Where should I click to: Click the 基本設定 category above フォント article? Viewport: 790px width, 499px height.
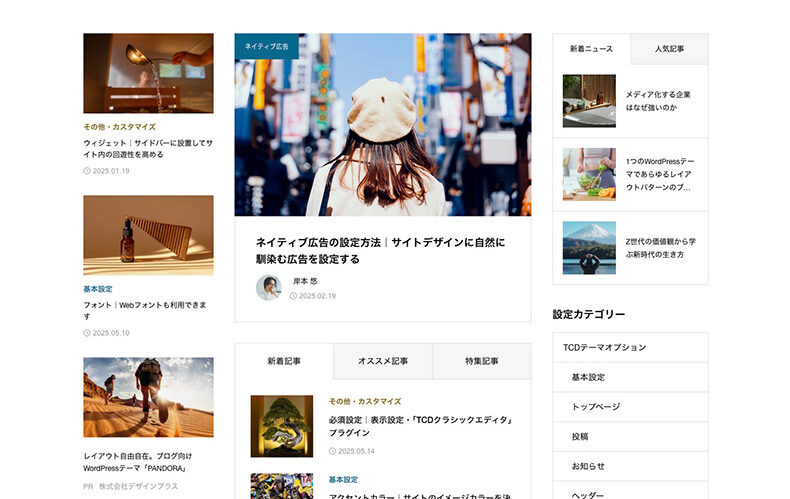tap(98, 289)
